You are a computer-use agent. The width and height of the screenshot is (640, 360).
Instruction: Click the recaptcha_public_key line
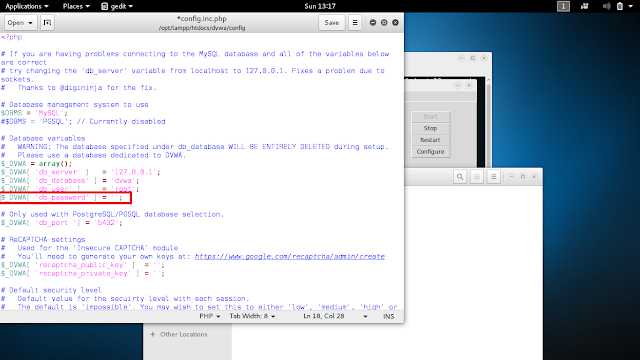tap(83, 265)
